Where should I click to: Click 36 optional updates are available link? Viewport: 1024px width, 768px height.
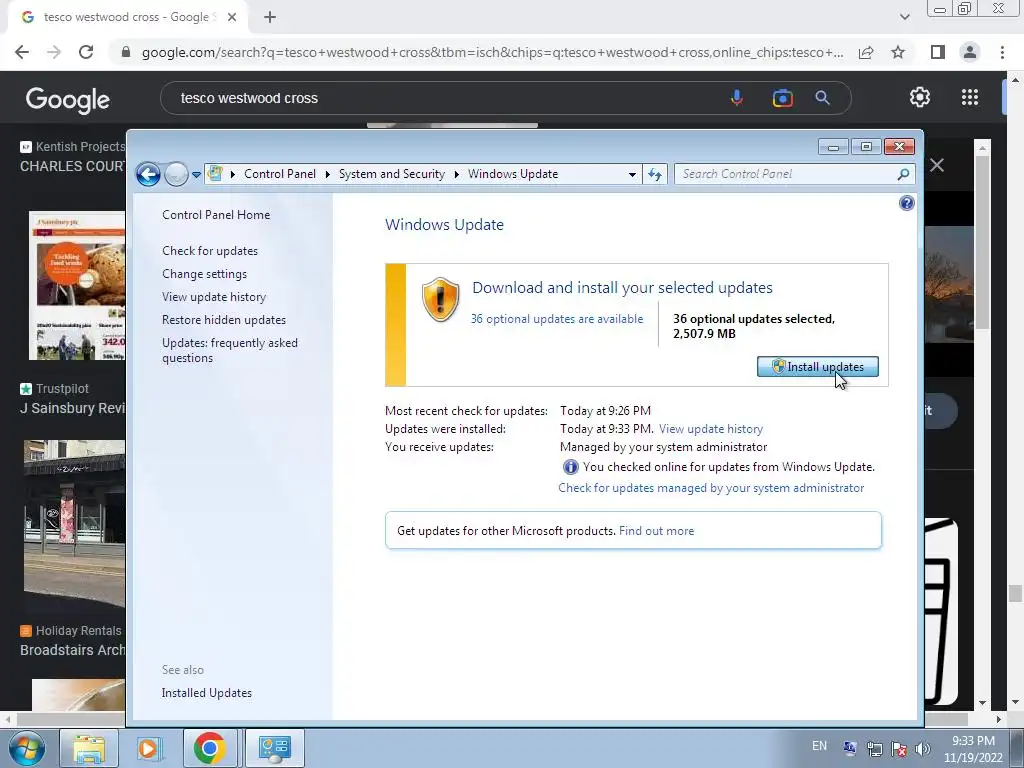(x=557, y=319)
